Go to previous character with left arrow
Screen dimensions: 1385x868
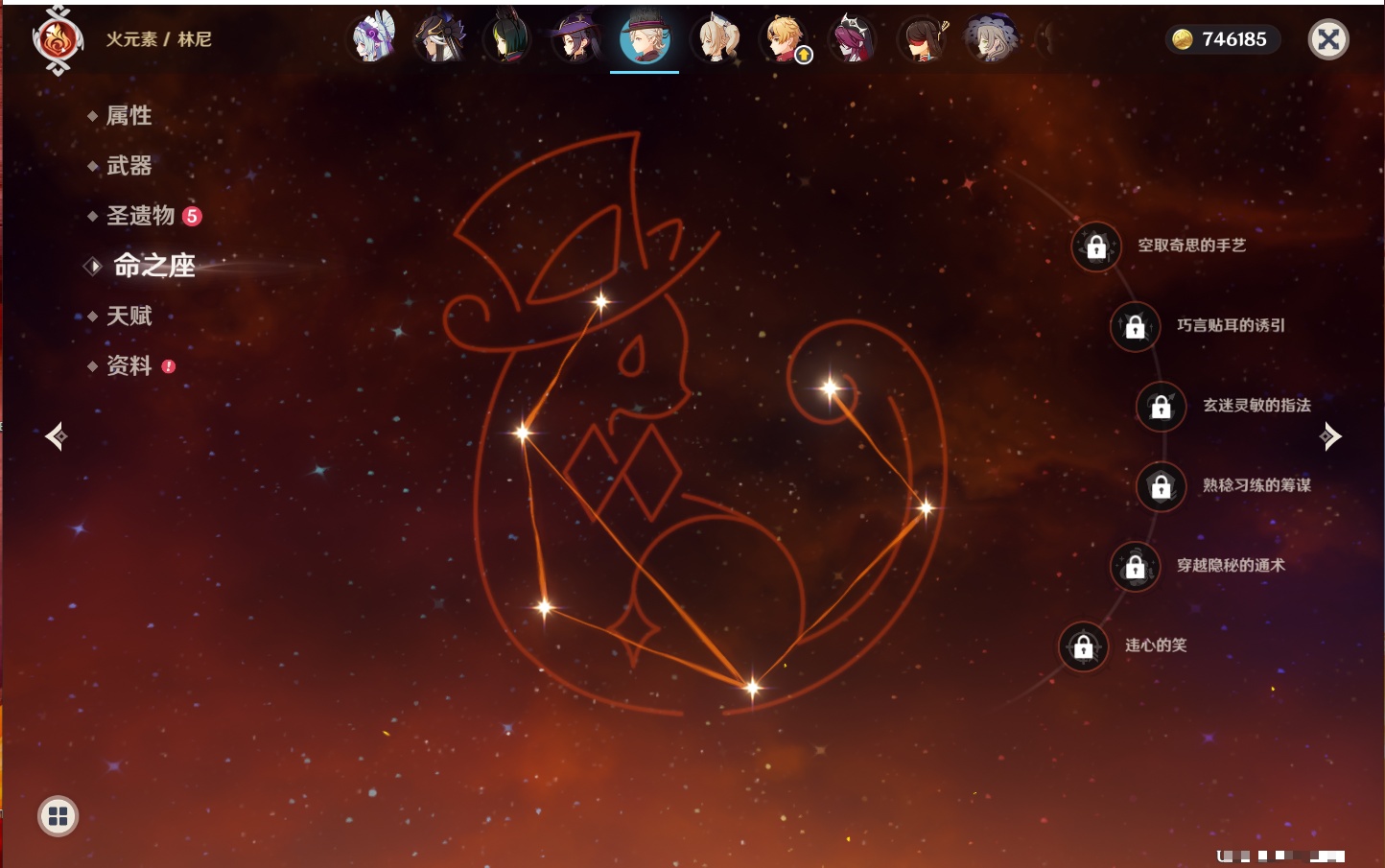point(56,436)
